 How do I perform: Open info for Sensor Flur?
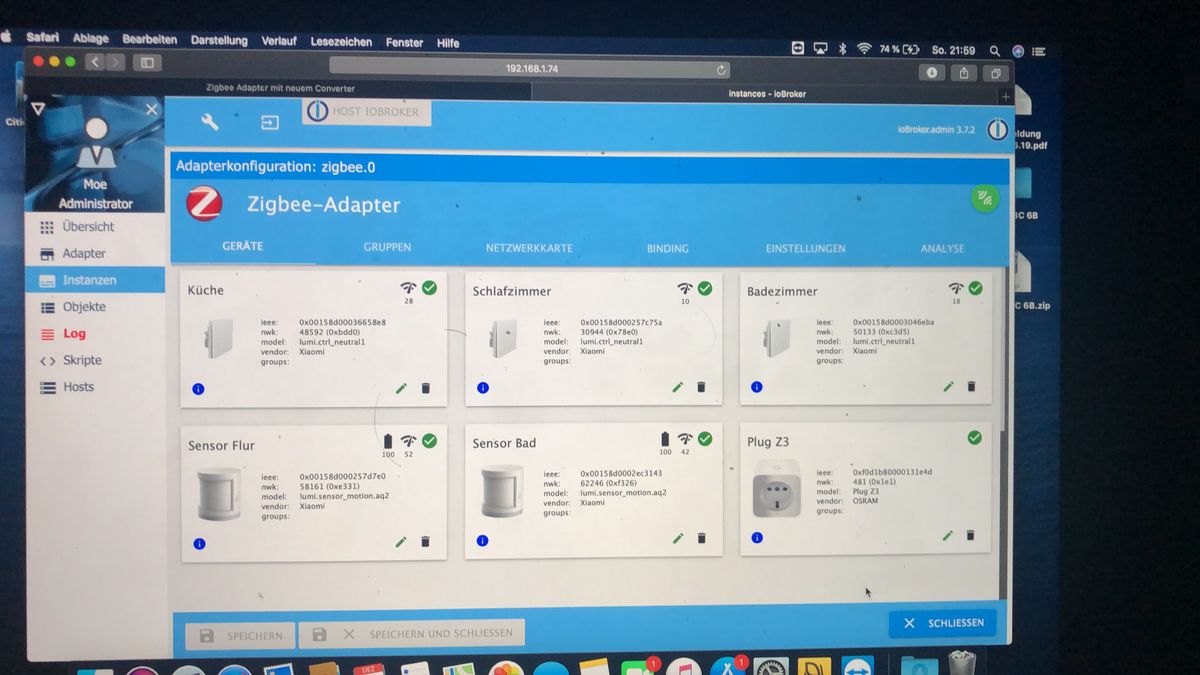(198, 543)
